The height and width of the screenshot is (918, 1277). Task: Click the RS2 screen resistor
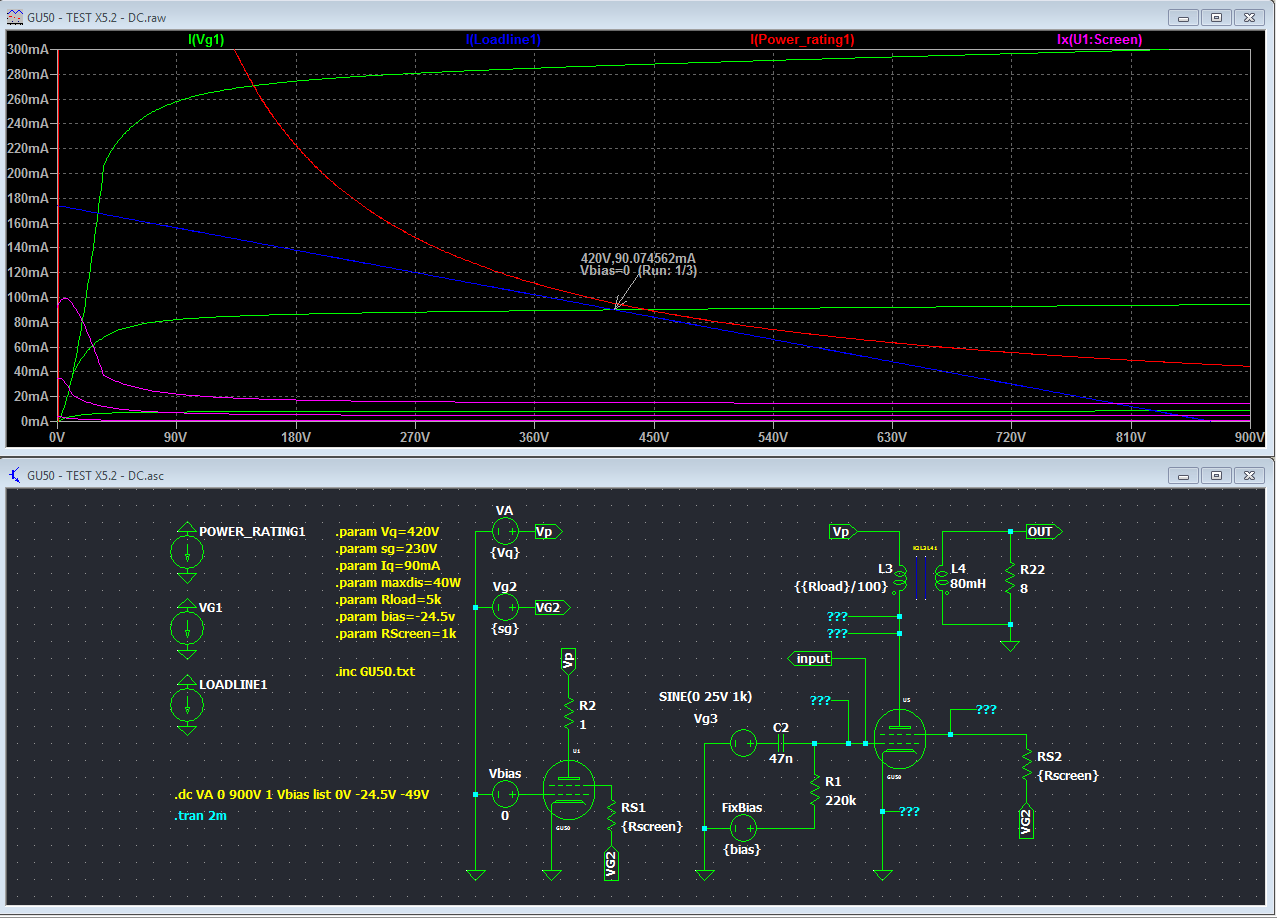pyautogui.click(x=1026, y=765)
